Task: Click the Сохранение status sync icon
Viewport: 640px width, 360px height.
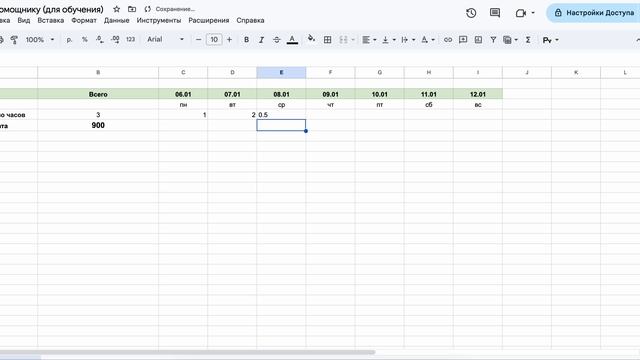Action: tap(148, 9)
